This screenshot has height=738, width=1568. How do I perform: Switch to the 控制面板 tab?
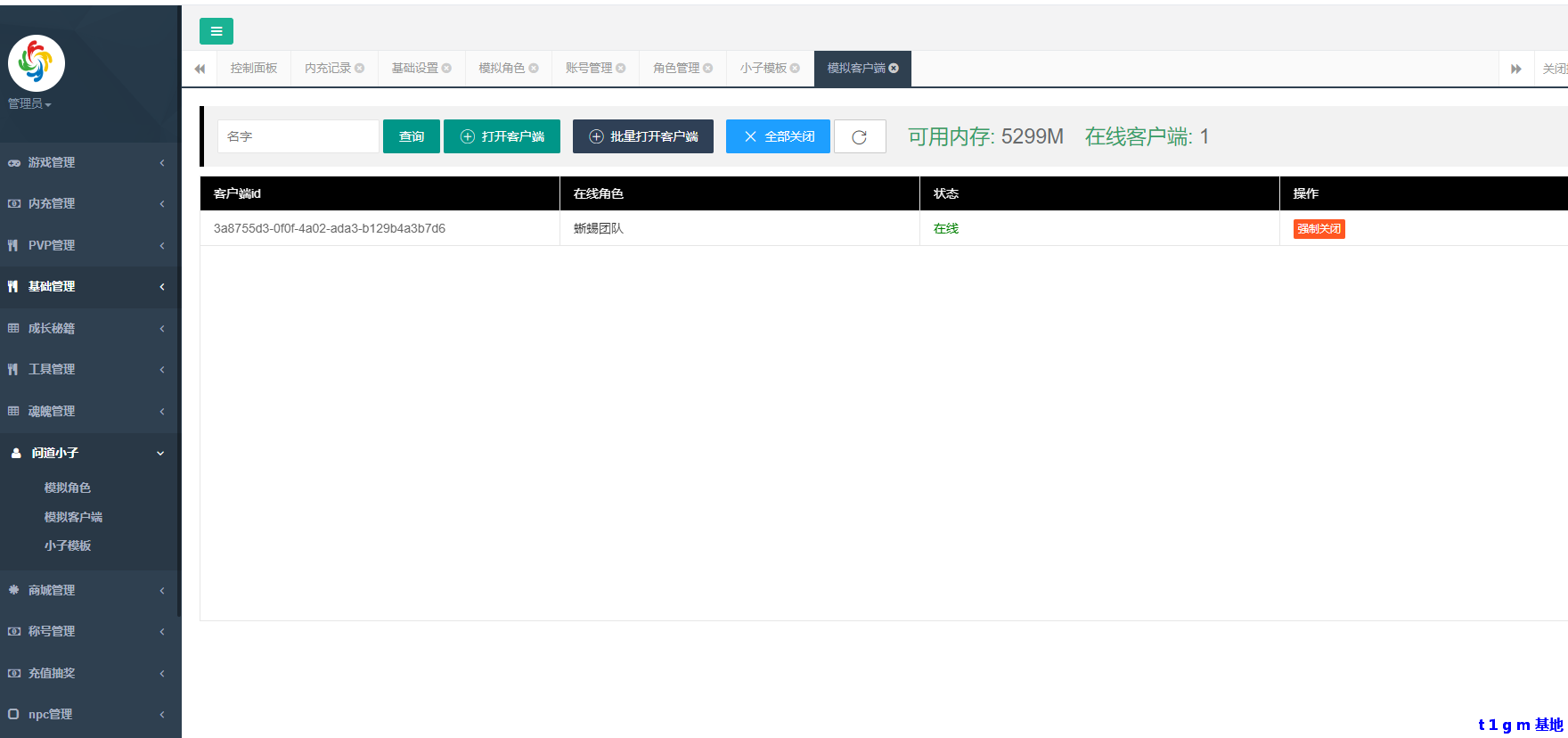(254, 69)
